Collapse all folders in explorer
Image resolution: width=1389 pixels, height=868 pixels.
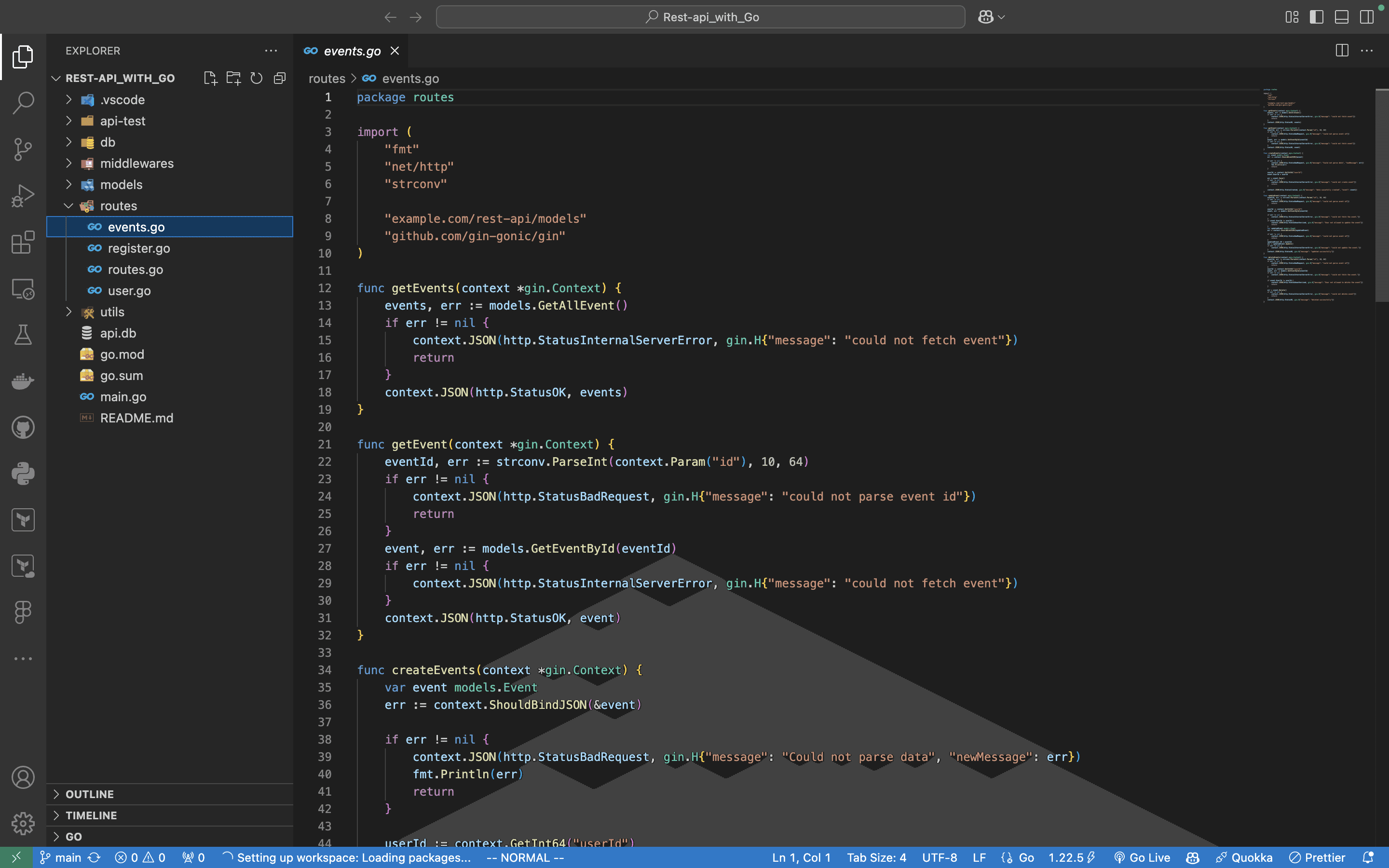(280, 78)
